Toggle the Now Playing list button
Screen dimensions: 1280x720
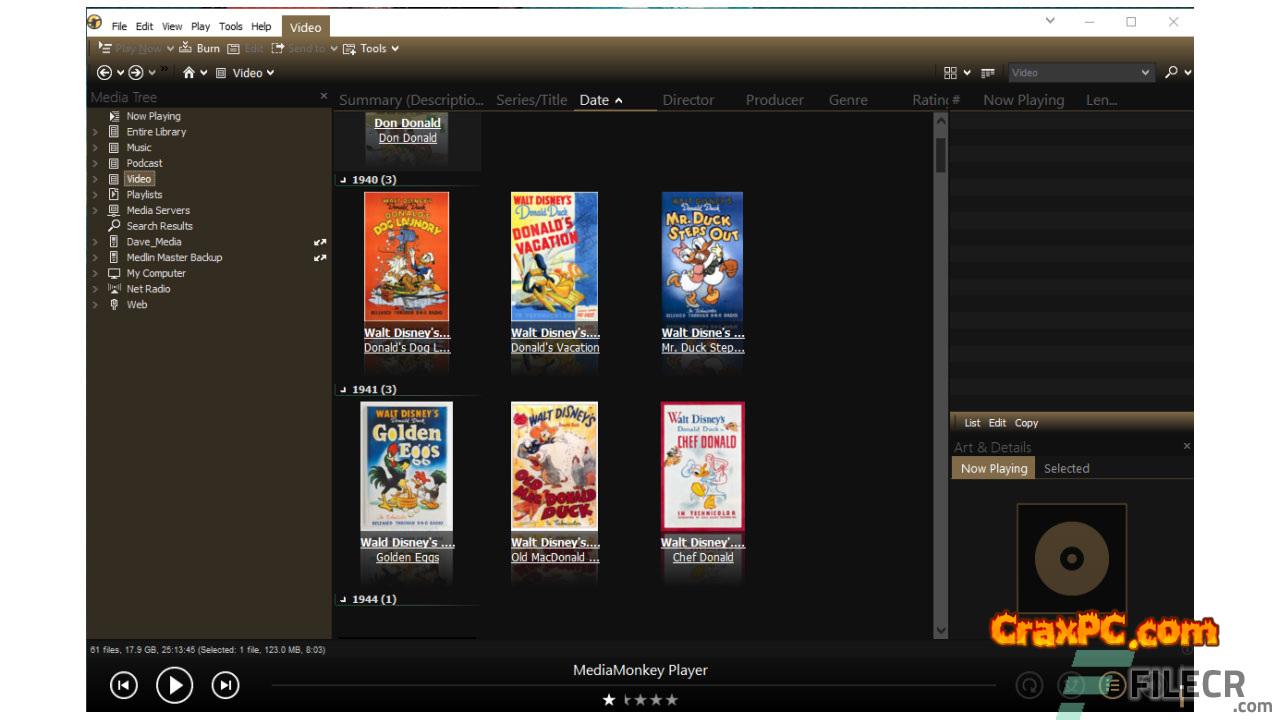pyautogui.click(x=1111, y=685)
